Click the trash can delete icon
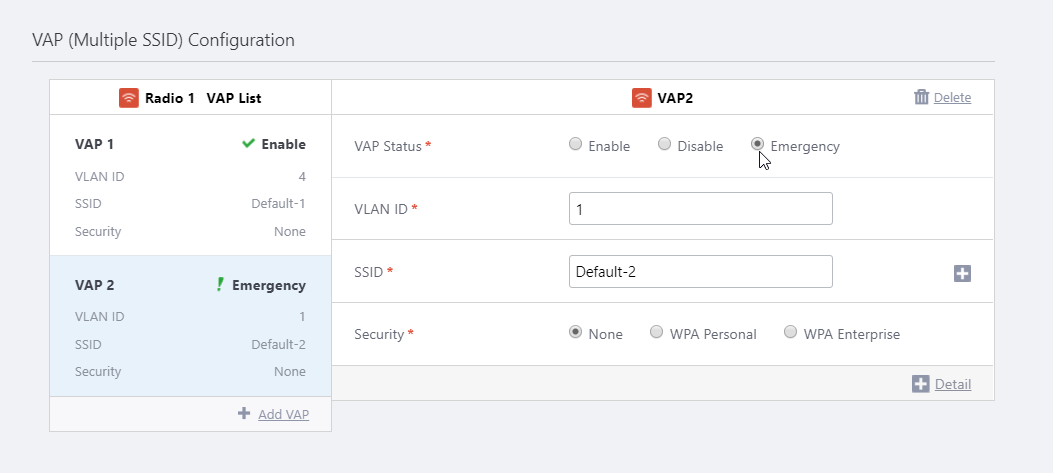 pos(921,97)
